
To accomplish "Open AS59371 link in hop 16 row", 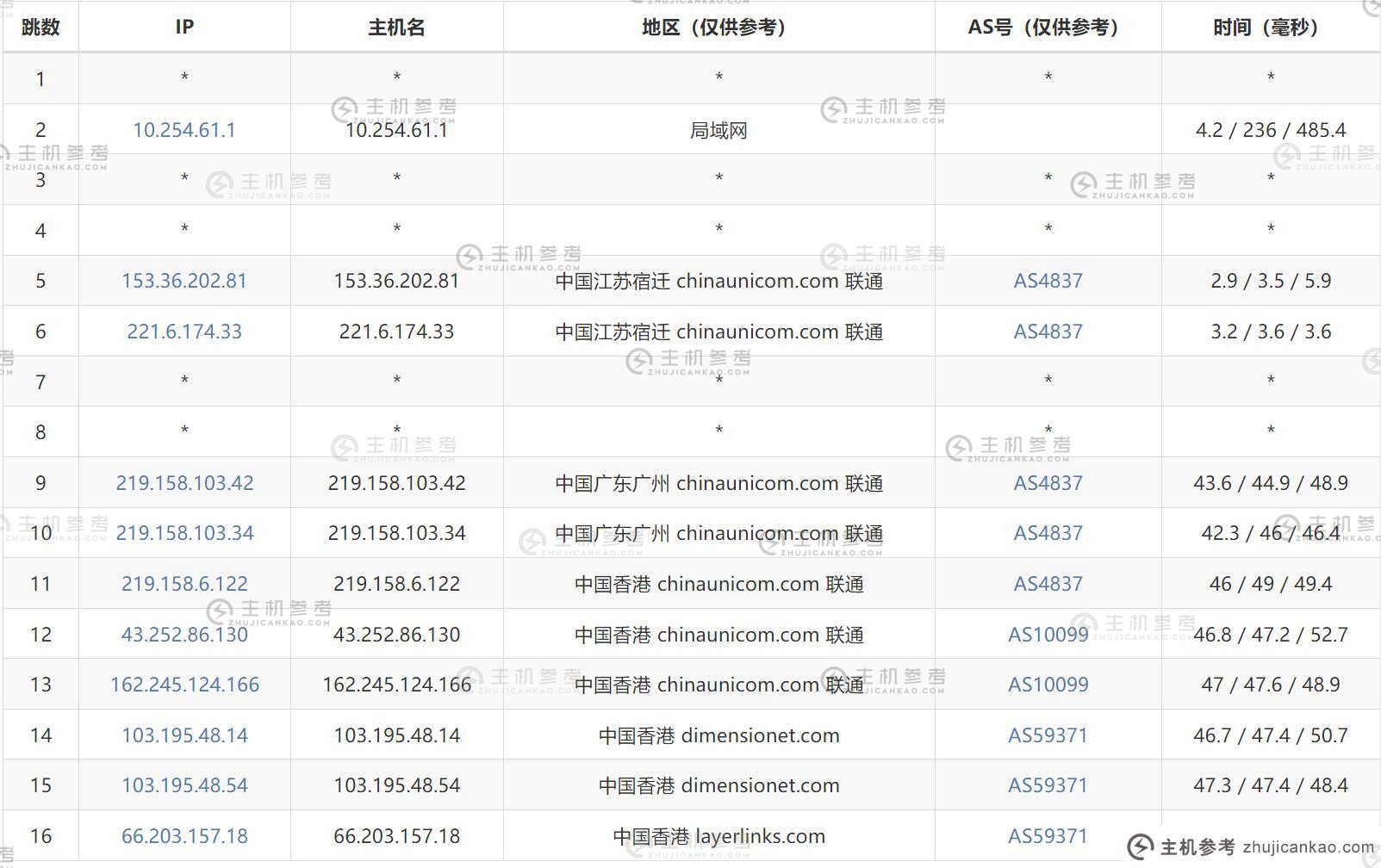I will (x=1048, y=836).
